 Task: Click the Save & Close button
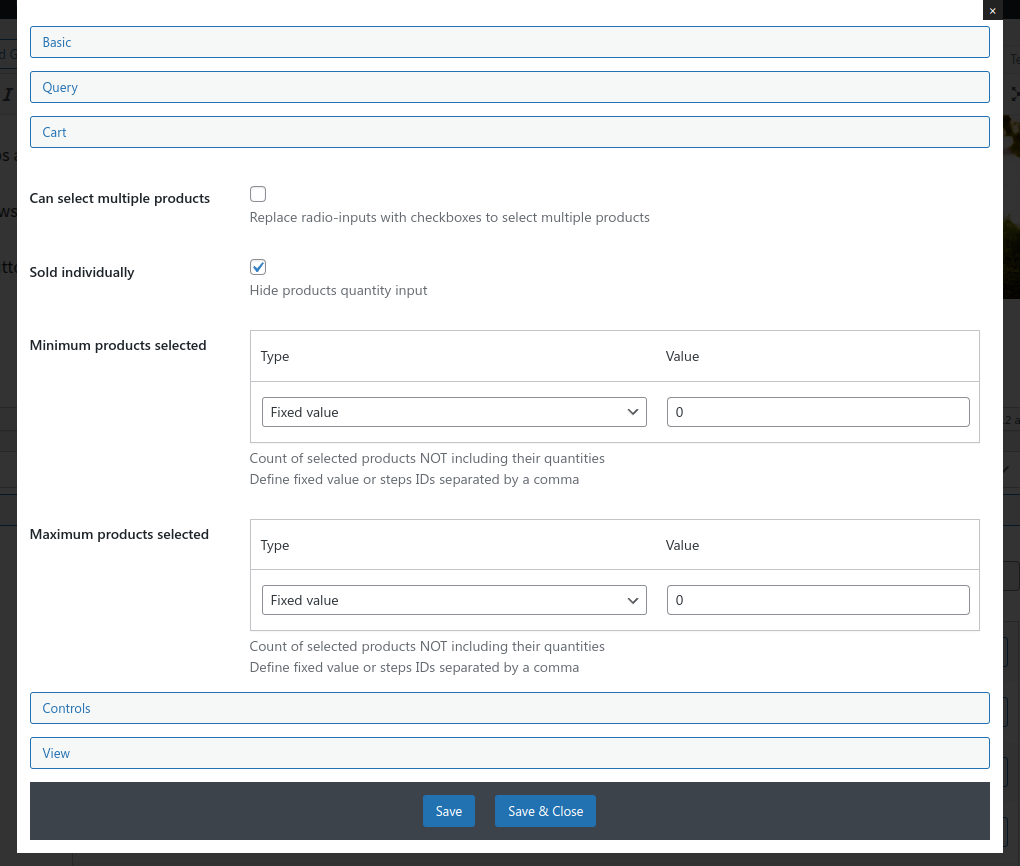pos(545,811)
